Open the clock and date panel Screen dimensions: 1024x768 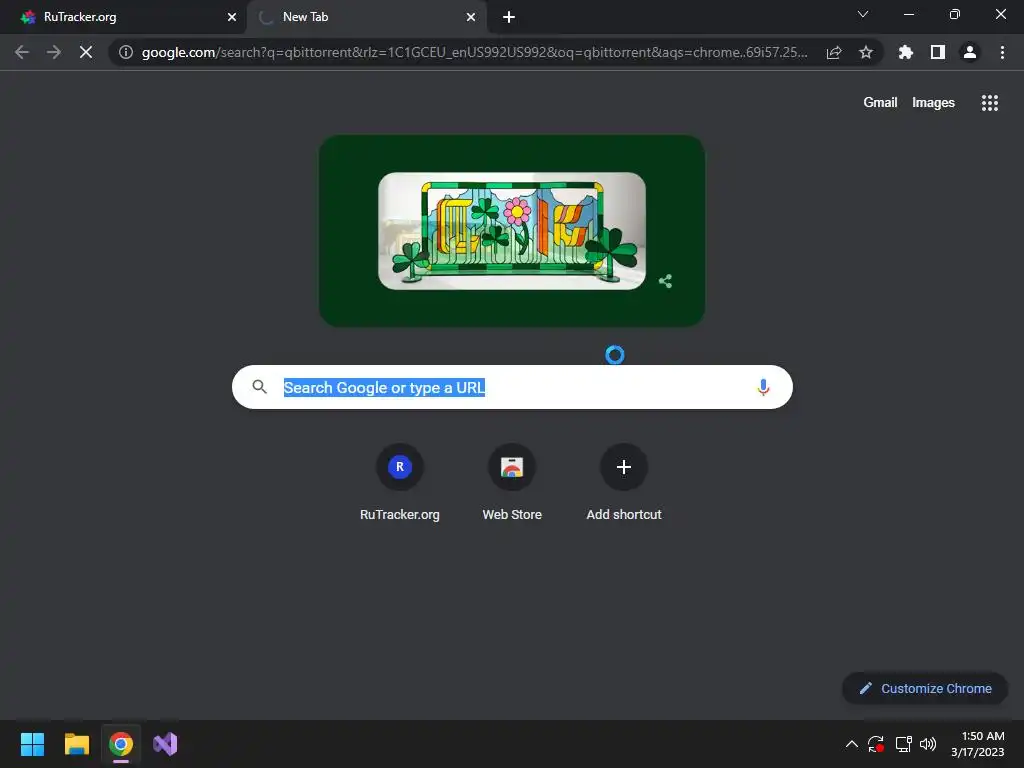[x=977, y=744]
